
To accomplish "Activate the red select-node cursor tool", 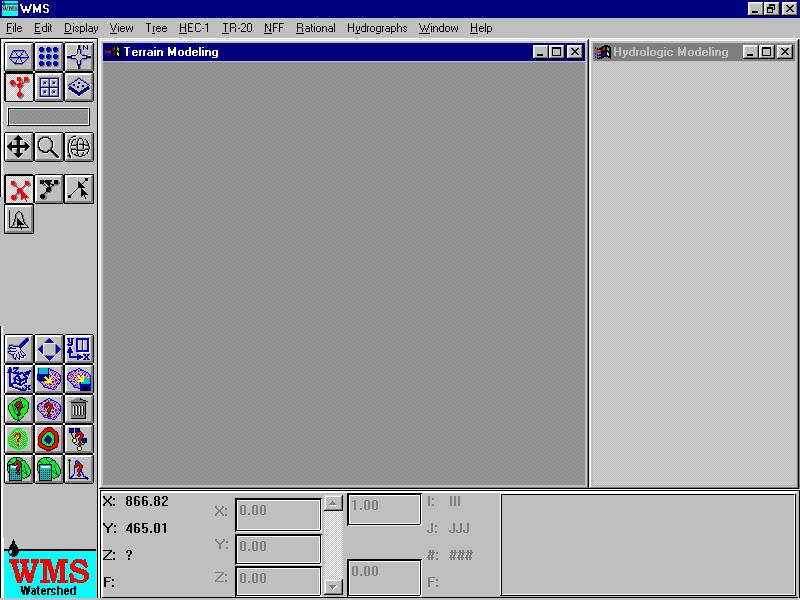I will click(19, 189).
